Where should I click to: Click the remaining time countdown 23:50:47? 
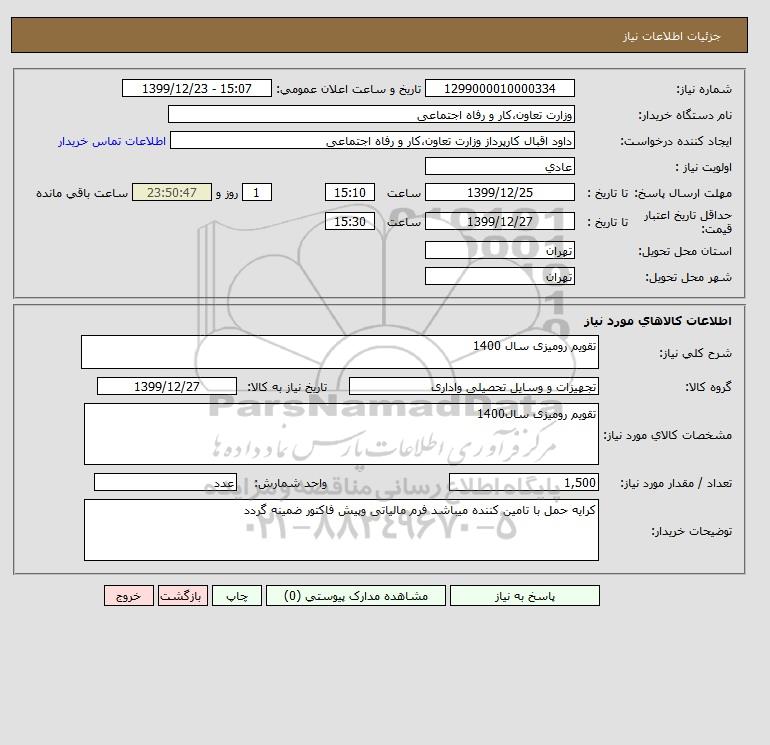pos(172,193)
